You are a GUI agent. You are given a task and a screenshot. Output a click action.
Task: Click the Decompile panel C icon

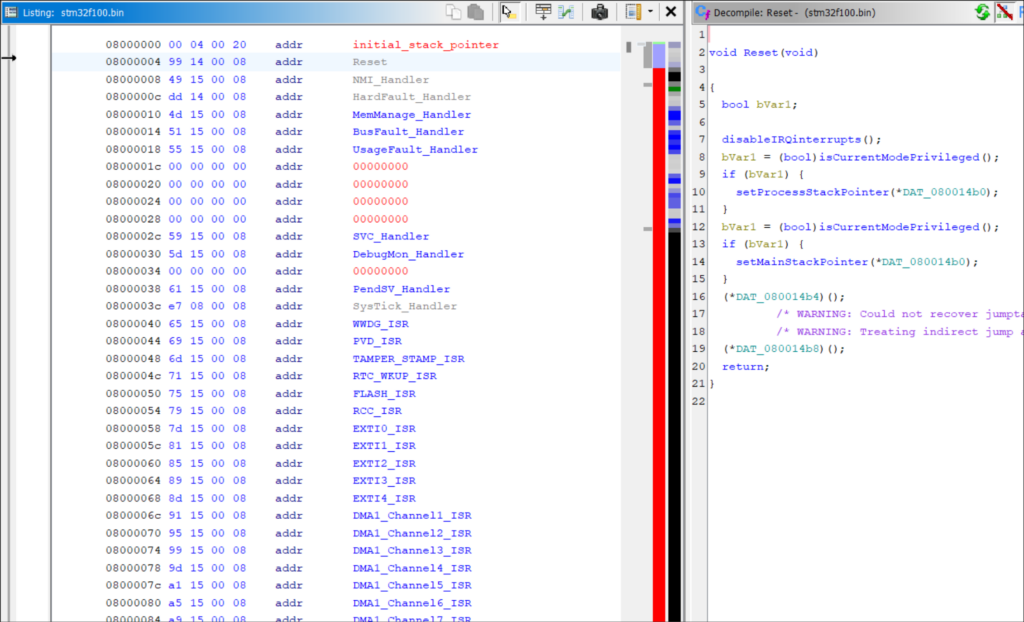coord(702,12)
